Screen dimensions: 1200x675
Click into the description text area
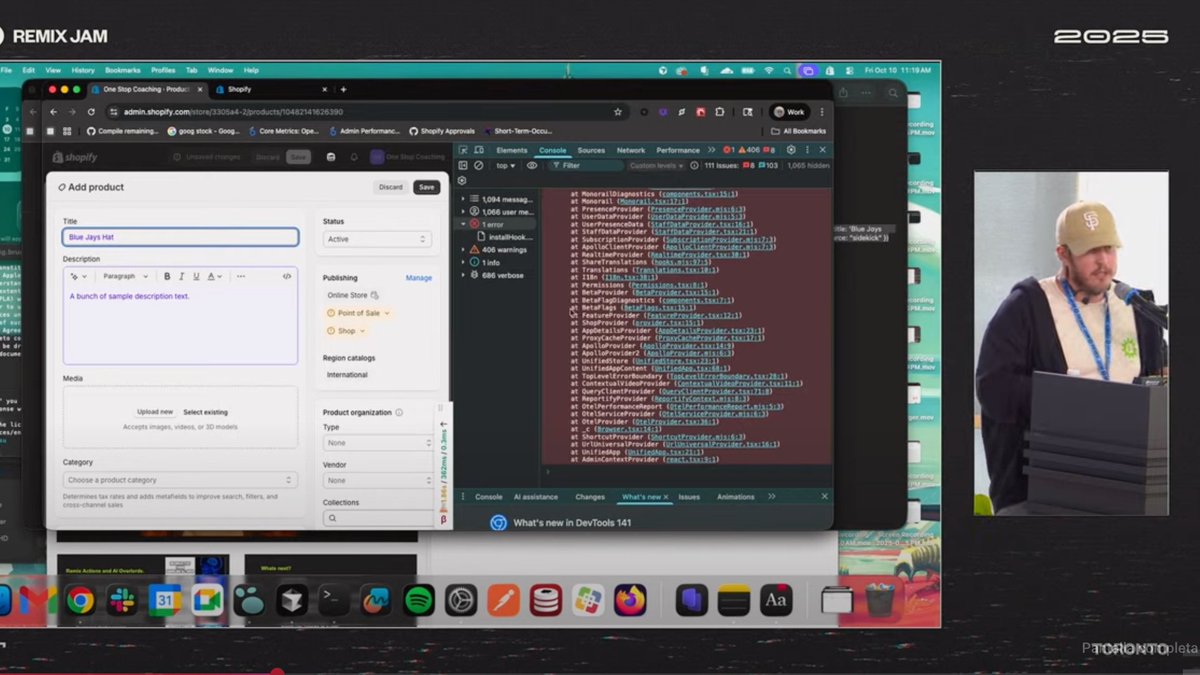click(180, 326)
